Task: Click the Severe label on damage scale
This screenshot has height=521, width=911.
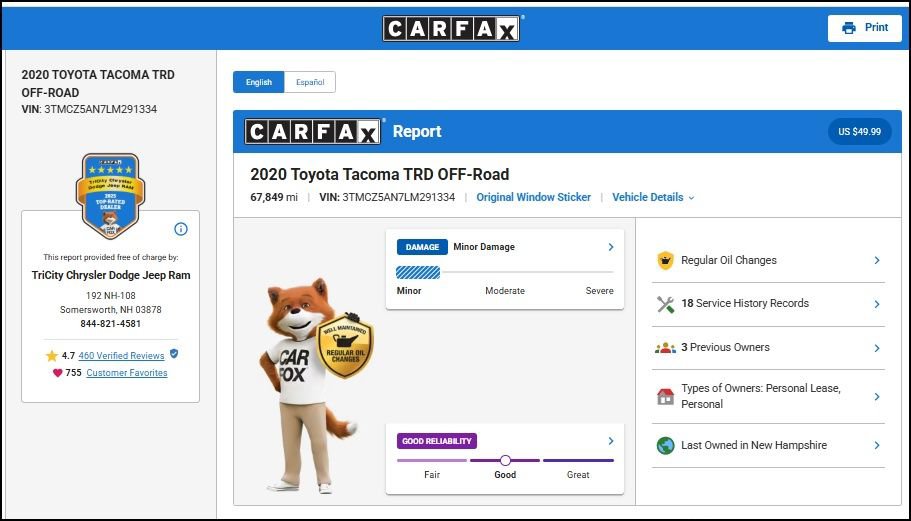Action: coord(600,290)
